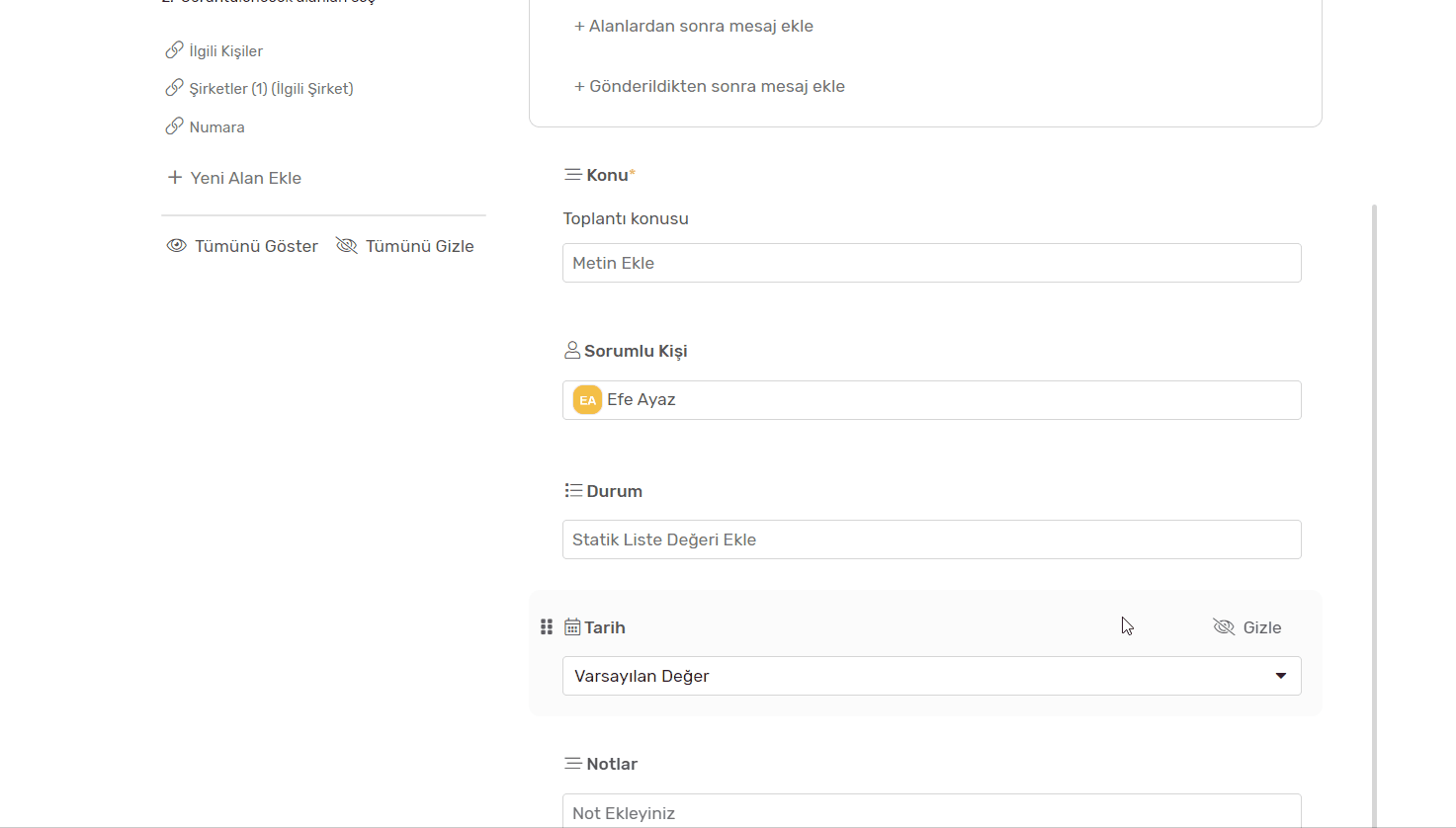The width and height of the screenshot is (1456, 828).
Task: Click the Sorumlu Kişi field with Efe Ayaz
Action: (x=932, y=400)
